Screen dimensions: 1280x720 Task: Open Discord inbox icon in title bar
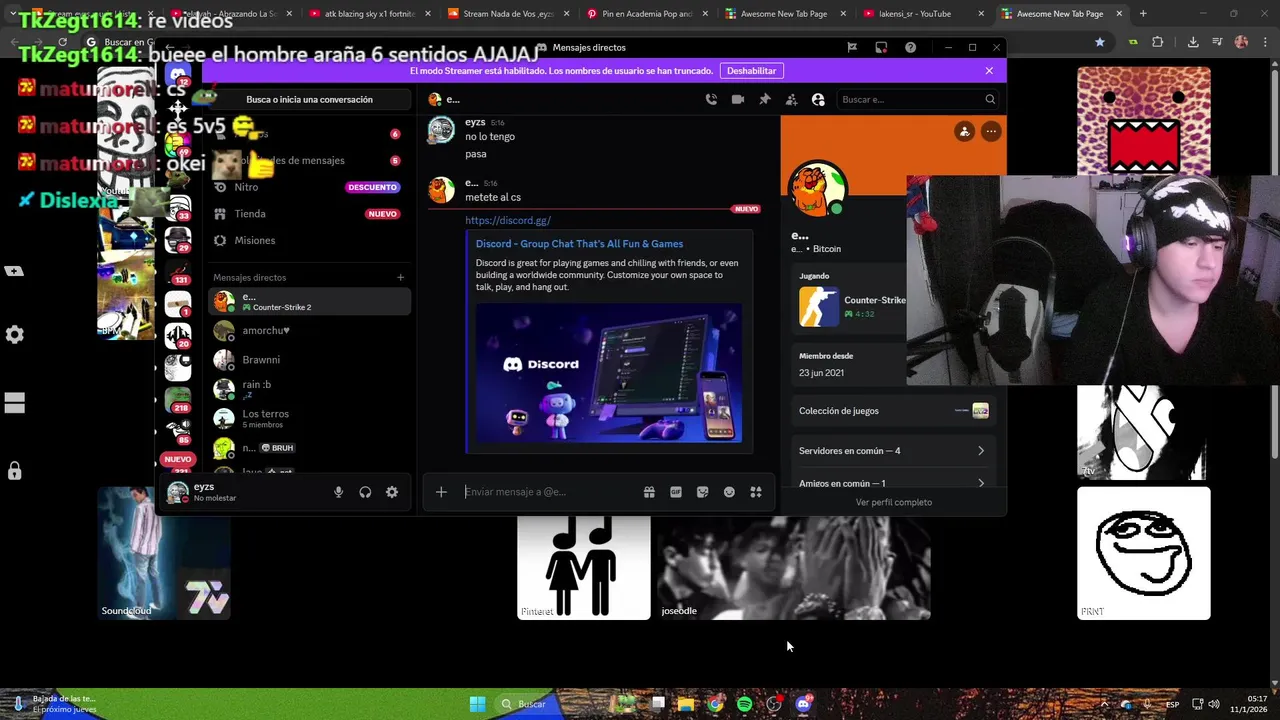click(x=881, y=48)
